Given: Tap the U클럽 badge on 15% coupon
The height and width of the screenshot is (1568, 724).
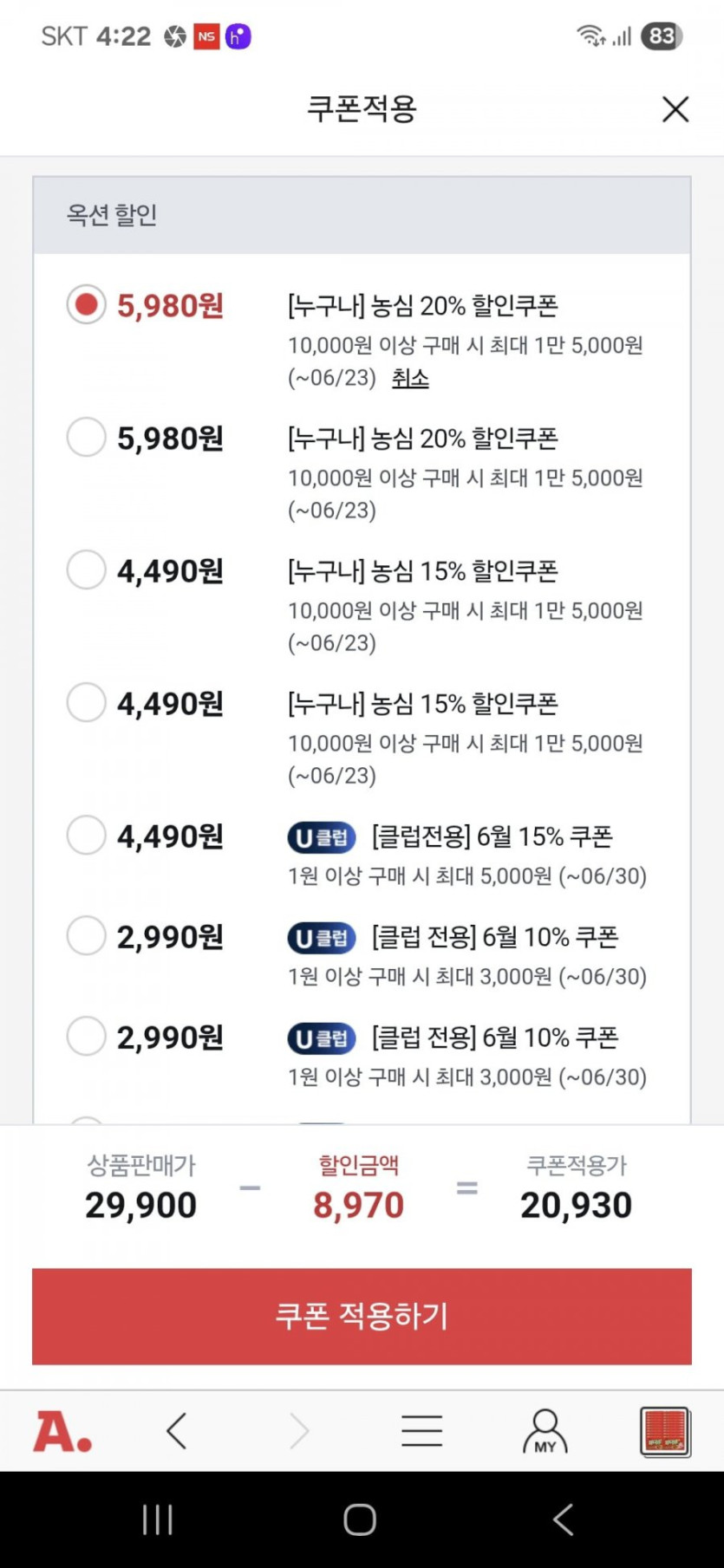Looking at the screenshot, I should tap(322, 837).
